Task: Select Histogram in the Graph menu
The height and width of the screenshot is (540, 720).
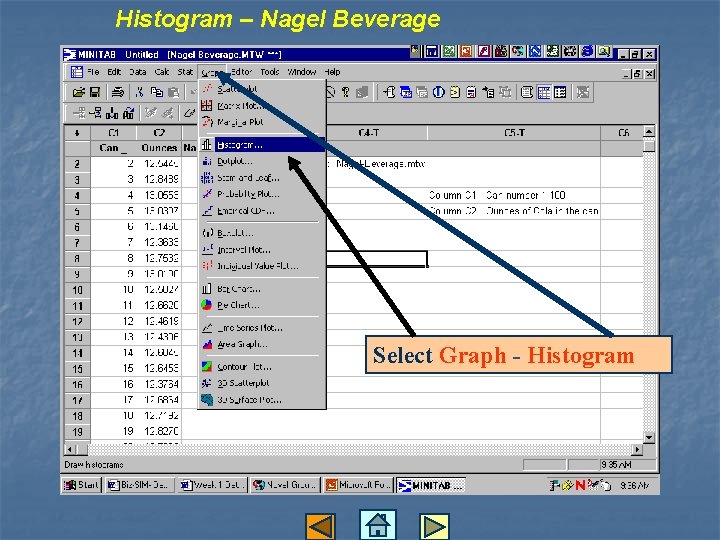Action: coord(262,145)
